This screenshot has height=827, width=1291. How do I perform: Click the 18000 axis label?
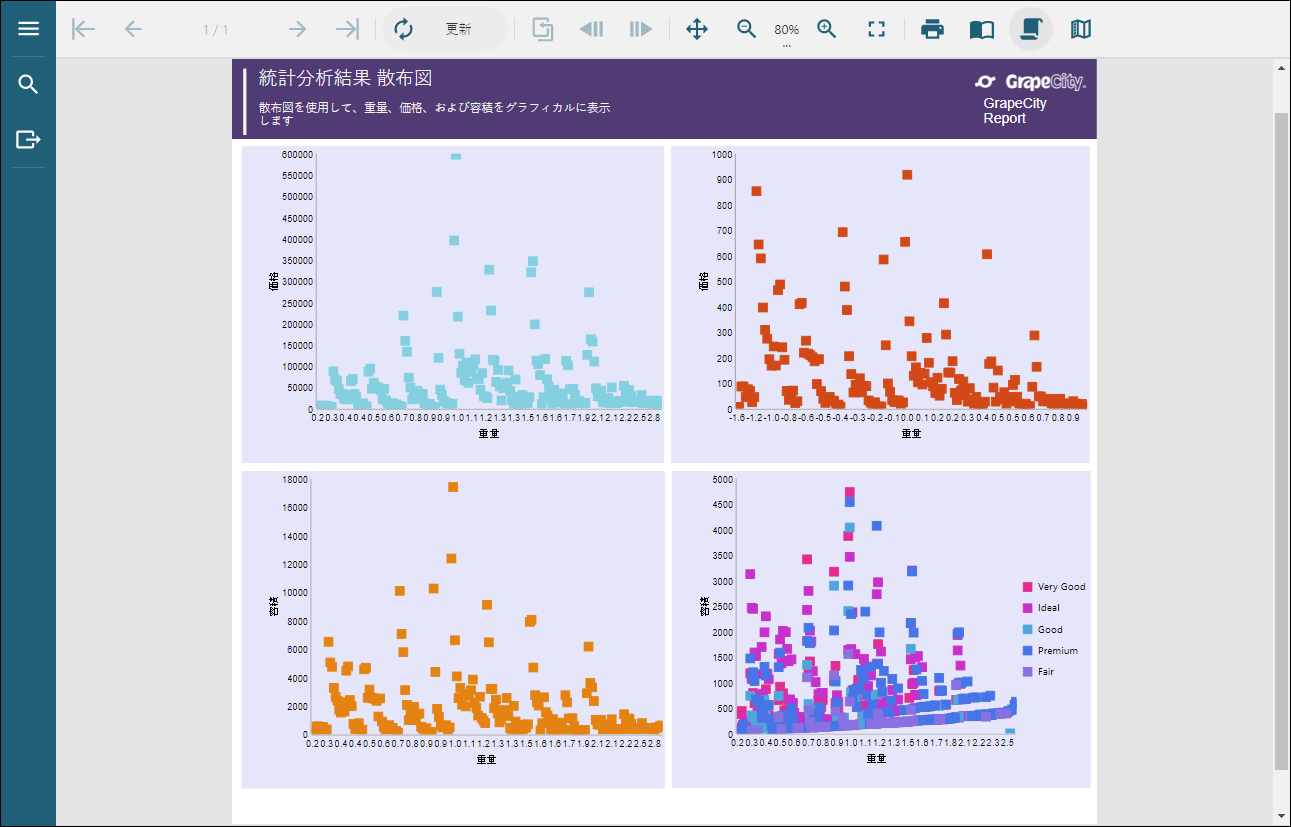(x=294, y=479)
